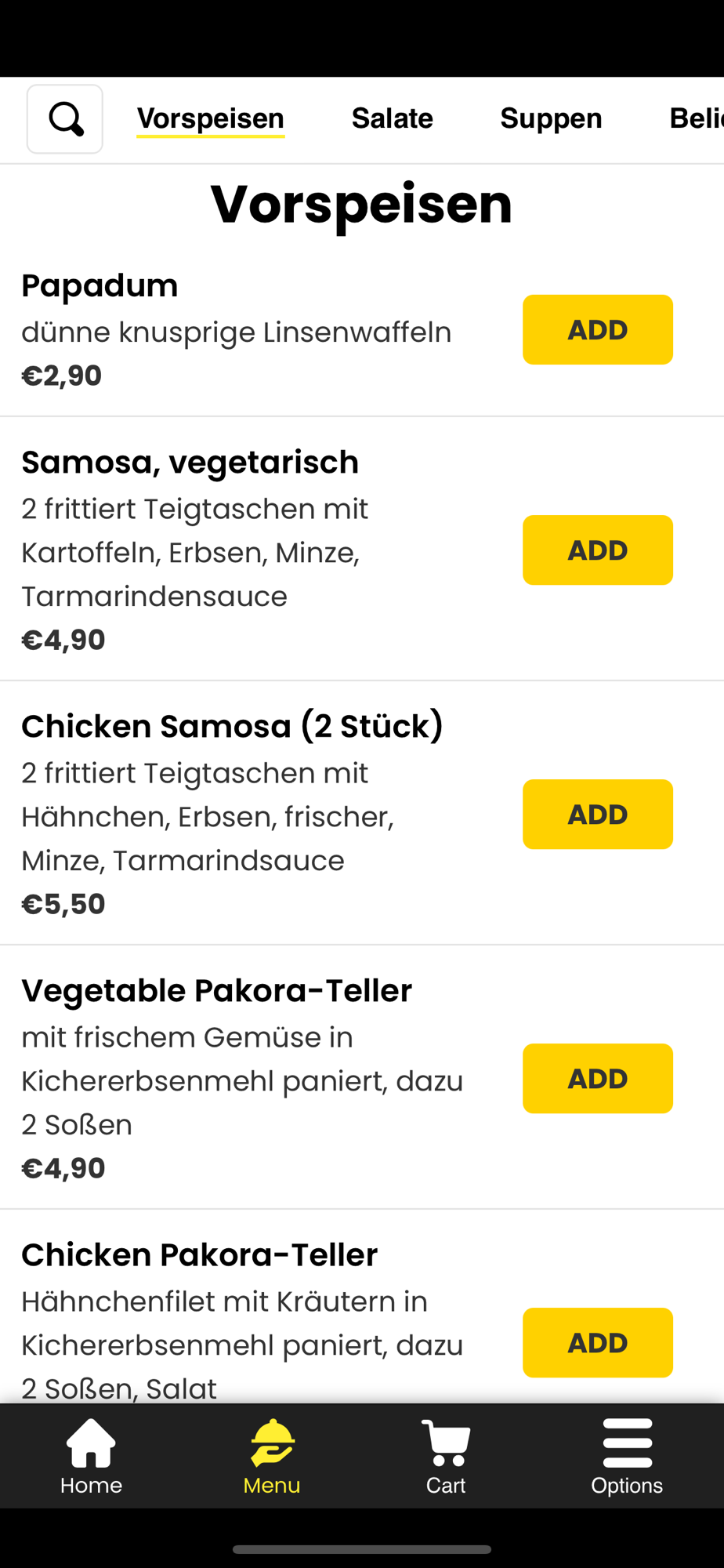
Task: Add Chicken Samosa (2 Stück) to cart
Action: 598,814
